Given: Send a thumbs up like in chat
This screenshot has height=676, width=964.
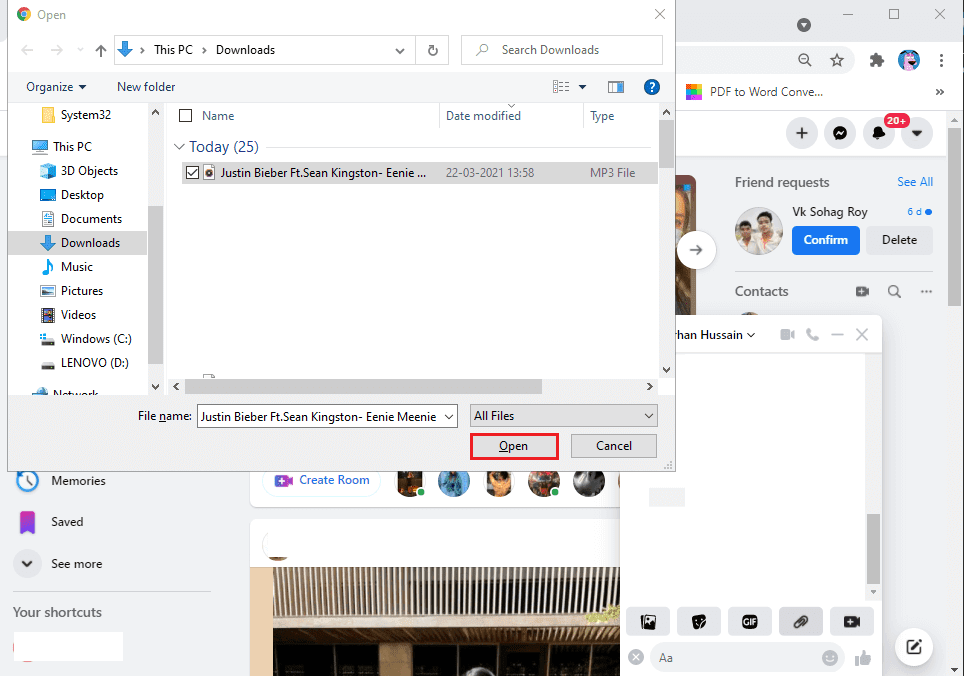Looking at the screenshot, I should [x=863, y=657].
